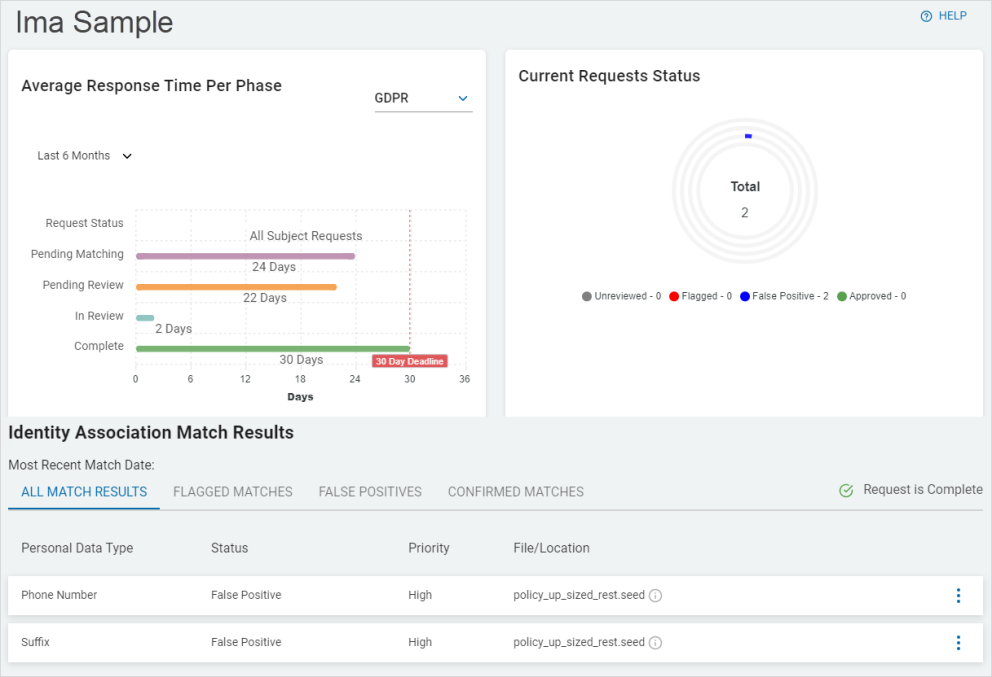Click info icon in Suffix row
Image resolution: width=992 pixels, height=677 pixels.
pos(656,643)
